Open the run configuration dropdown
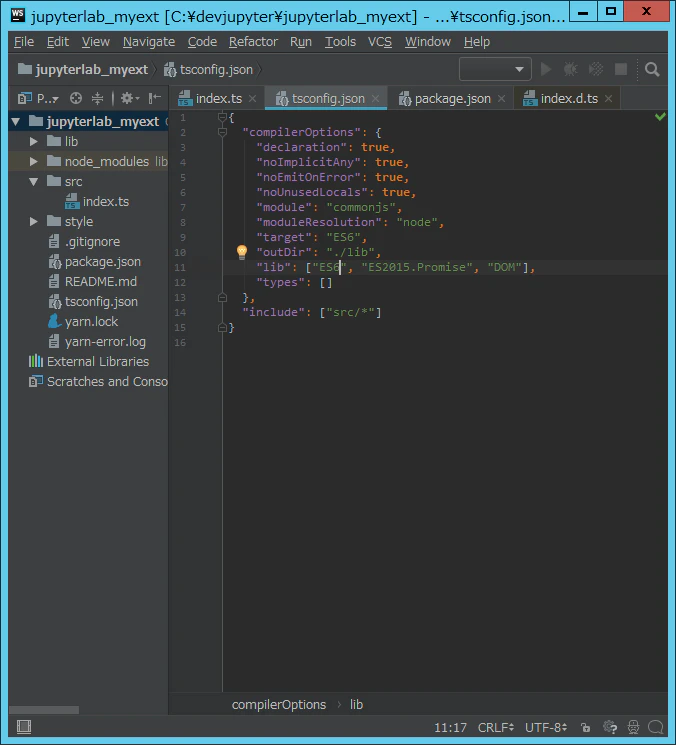The image size is (676, 745). click(x=495, y=69)
